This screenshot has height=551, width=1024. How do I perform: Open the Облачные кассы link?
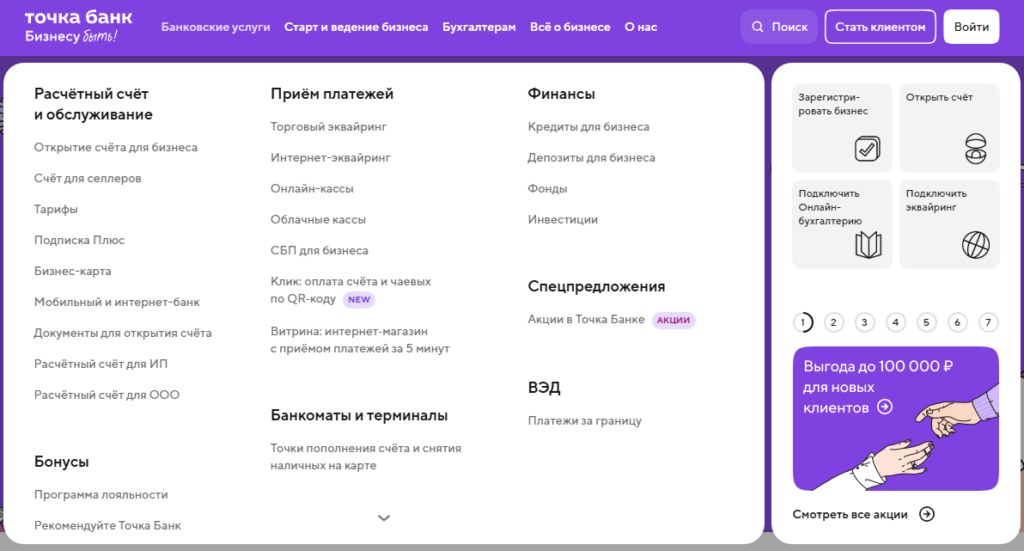click(x=318, y=219)
